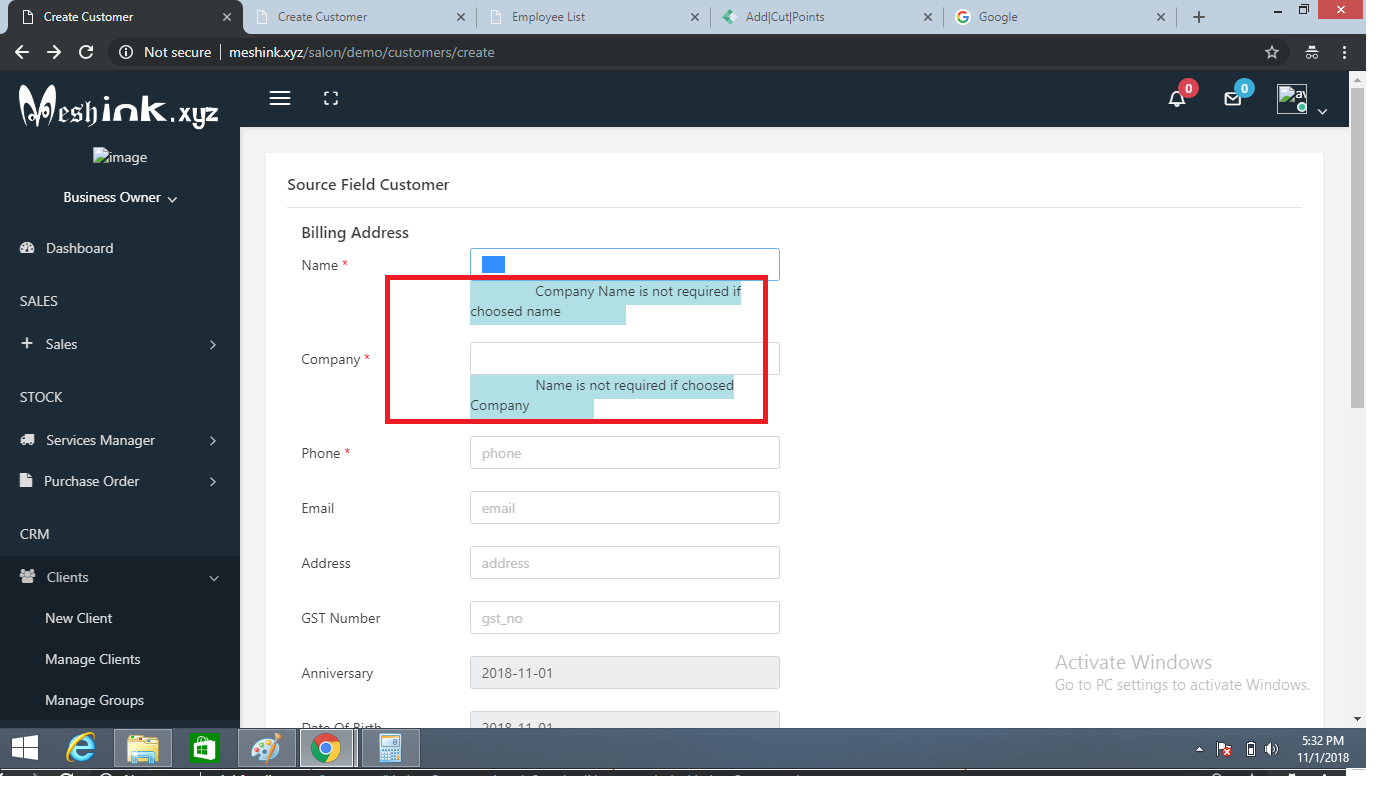
Task: Close the Google tab
Action: 1161,17
